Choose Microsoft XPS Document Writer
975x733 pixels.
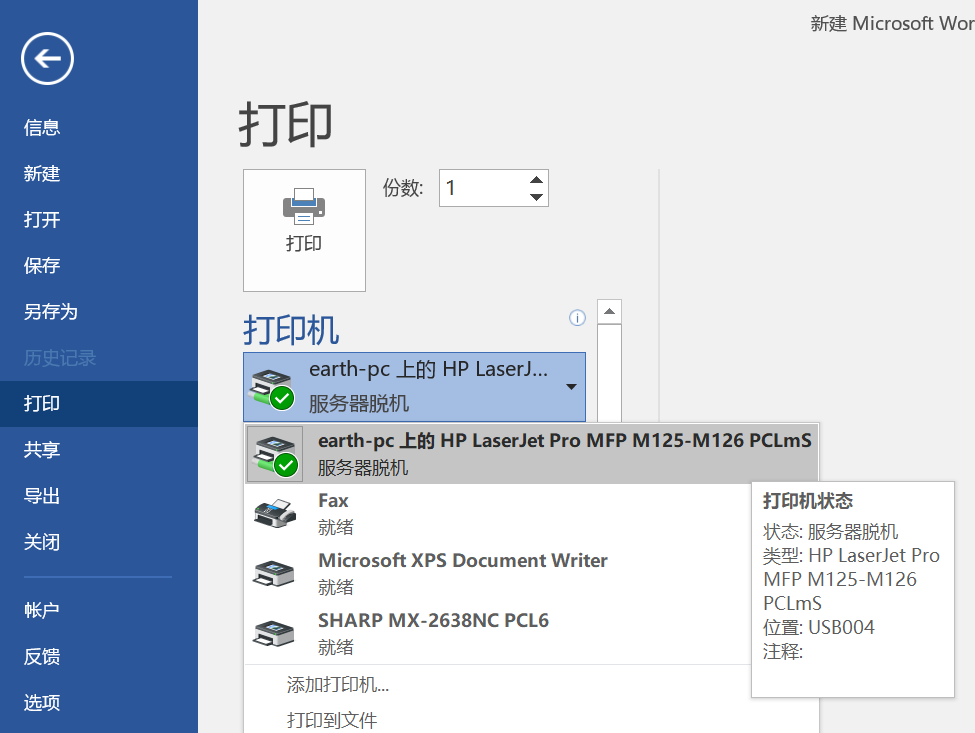(x=497, y=573)
